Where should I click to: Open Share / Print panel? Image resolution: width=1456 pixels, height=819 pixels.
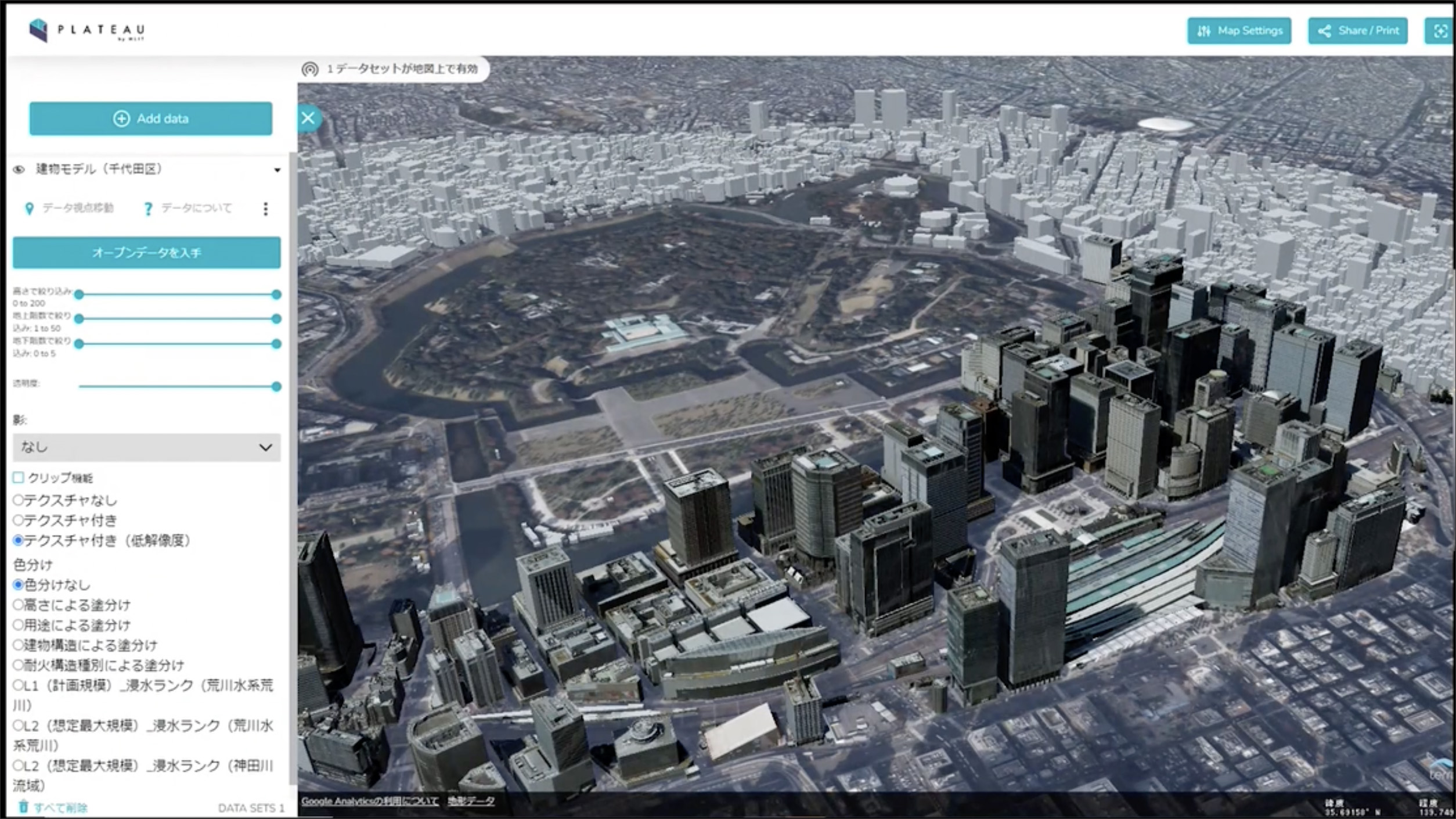pyautogui.click(x=1357, y=31)
